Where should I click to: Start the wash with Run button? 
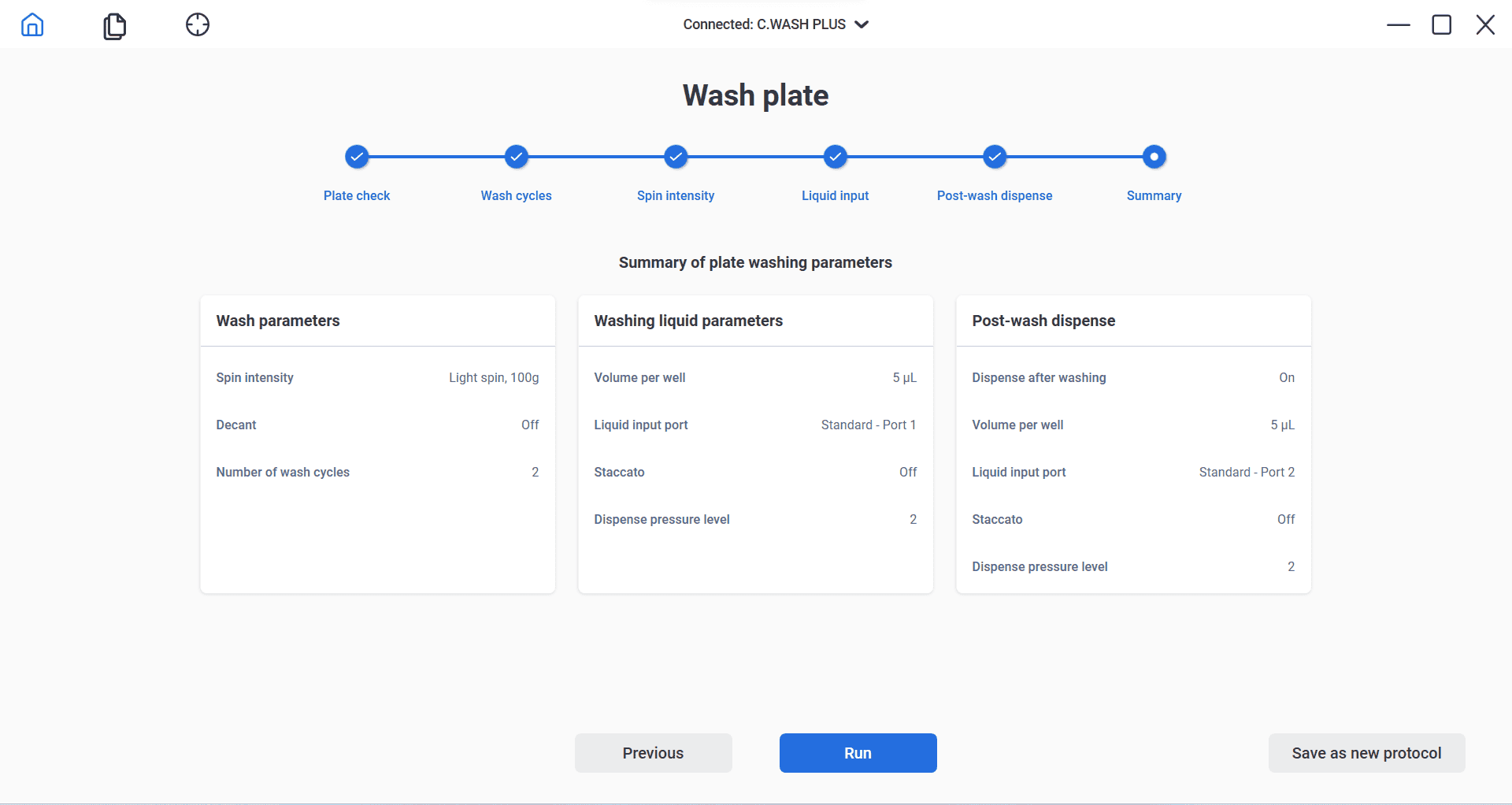click(x=858, y=753)
